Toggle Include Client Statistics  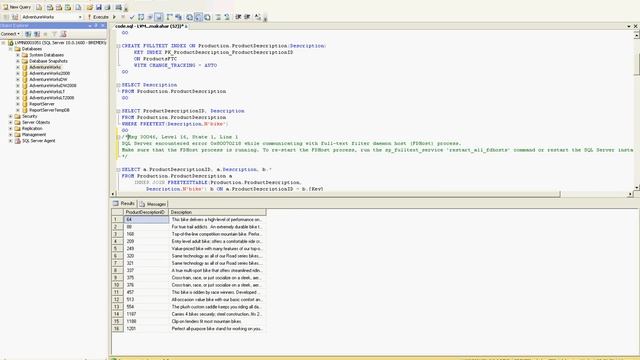(x=178, y=17)
